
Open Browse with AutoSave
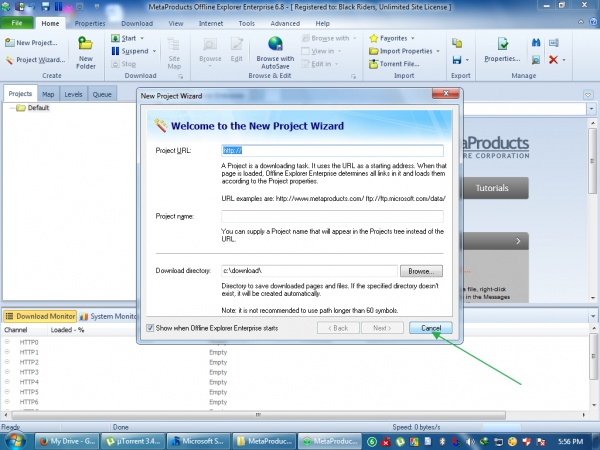[x=275, y=53]
